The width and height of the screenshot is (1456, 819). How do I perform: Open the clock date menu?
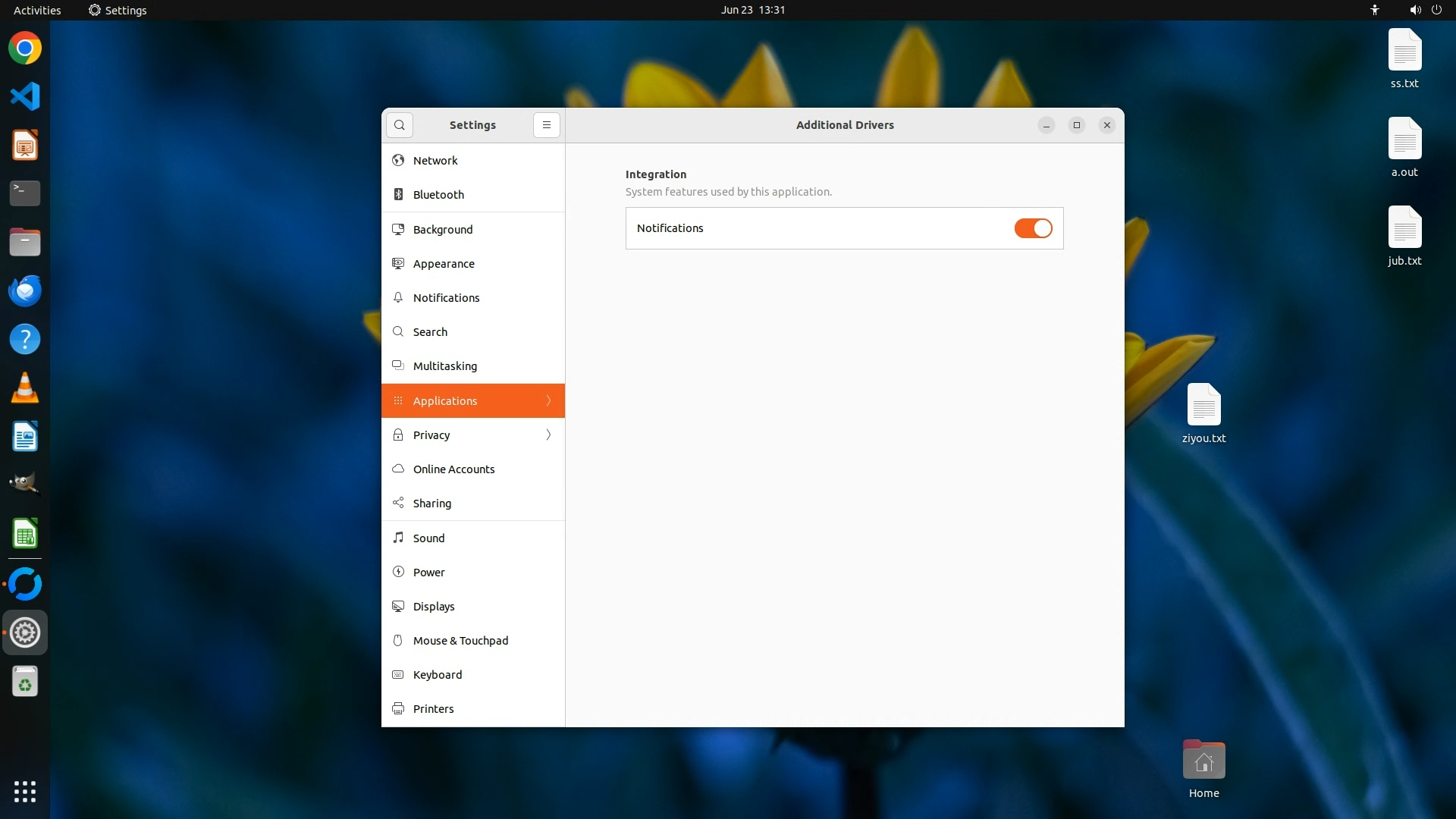click(752, 10)
